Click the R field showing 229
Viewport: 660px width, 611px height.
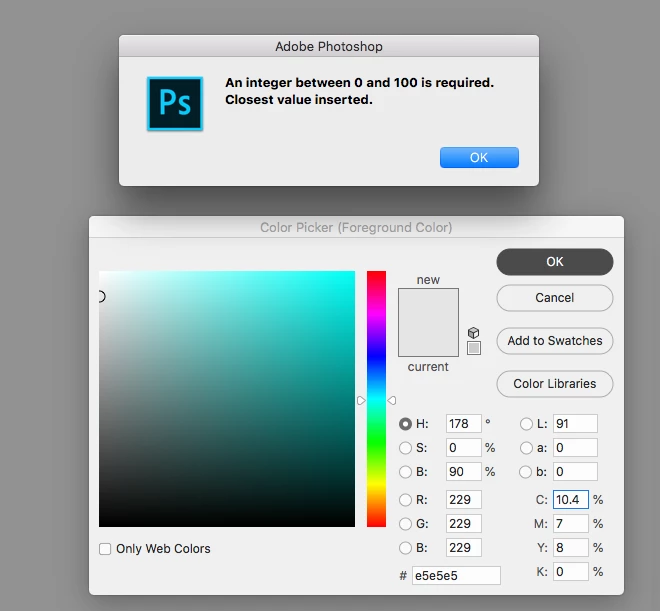coord(463,500)
